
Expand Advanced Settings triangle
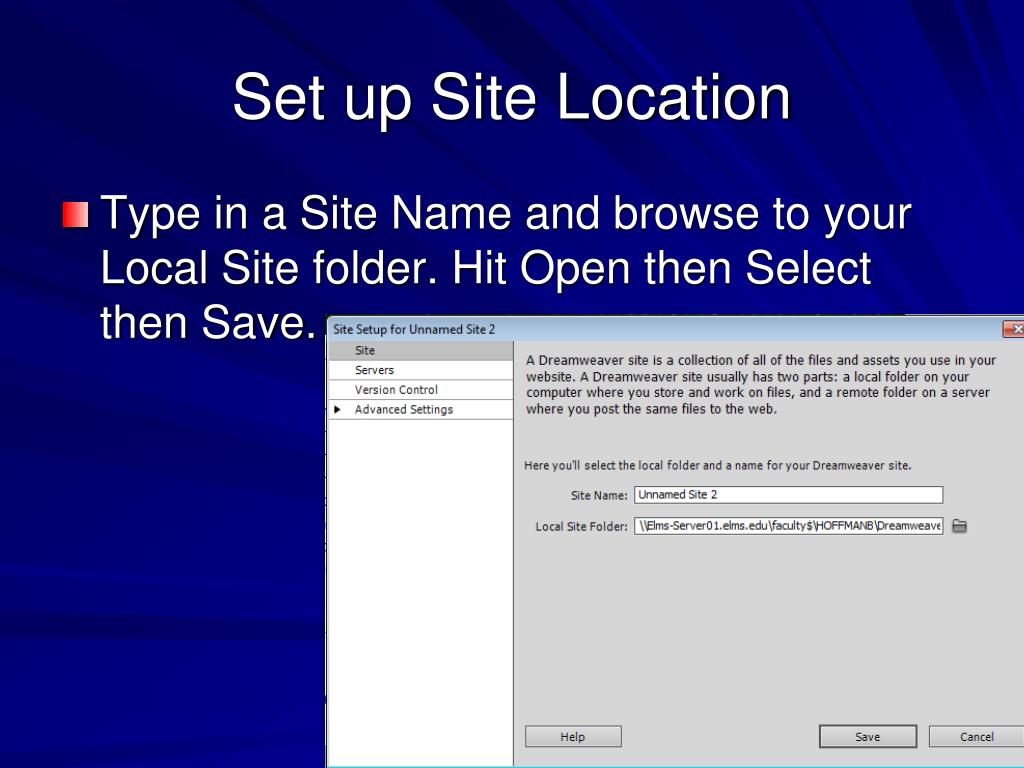coord(338,409)
